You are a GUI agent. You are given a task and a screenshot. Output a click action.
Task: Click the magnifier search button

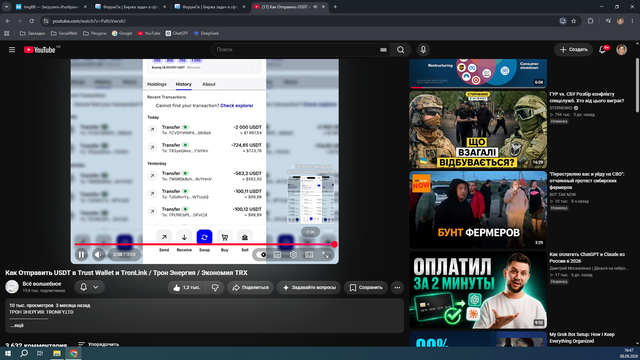coord(400,49)
